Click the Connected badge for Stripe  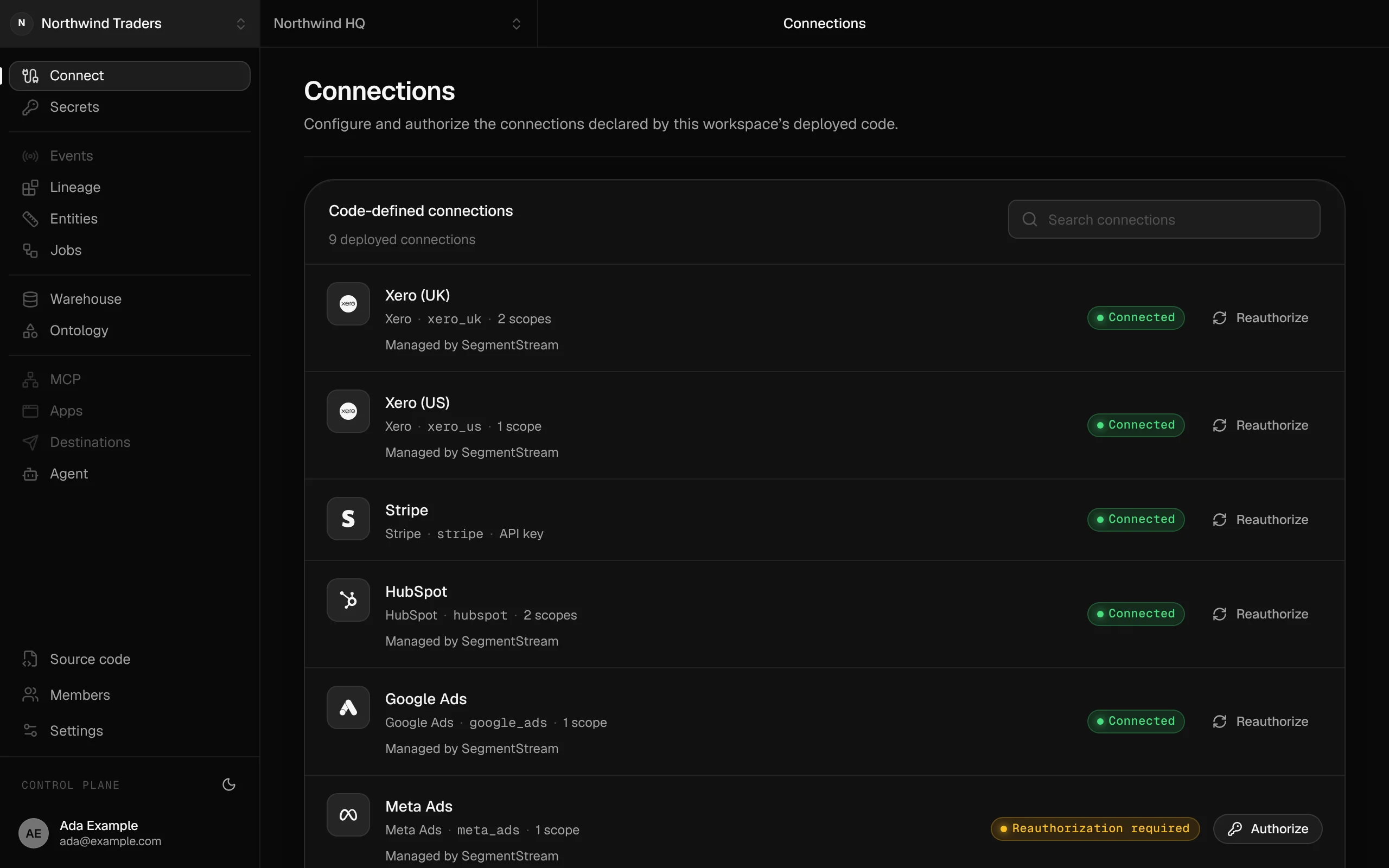pos(1136,520)
